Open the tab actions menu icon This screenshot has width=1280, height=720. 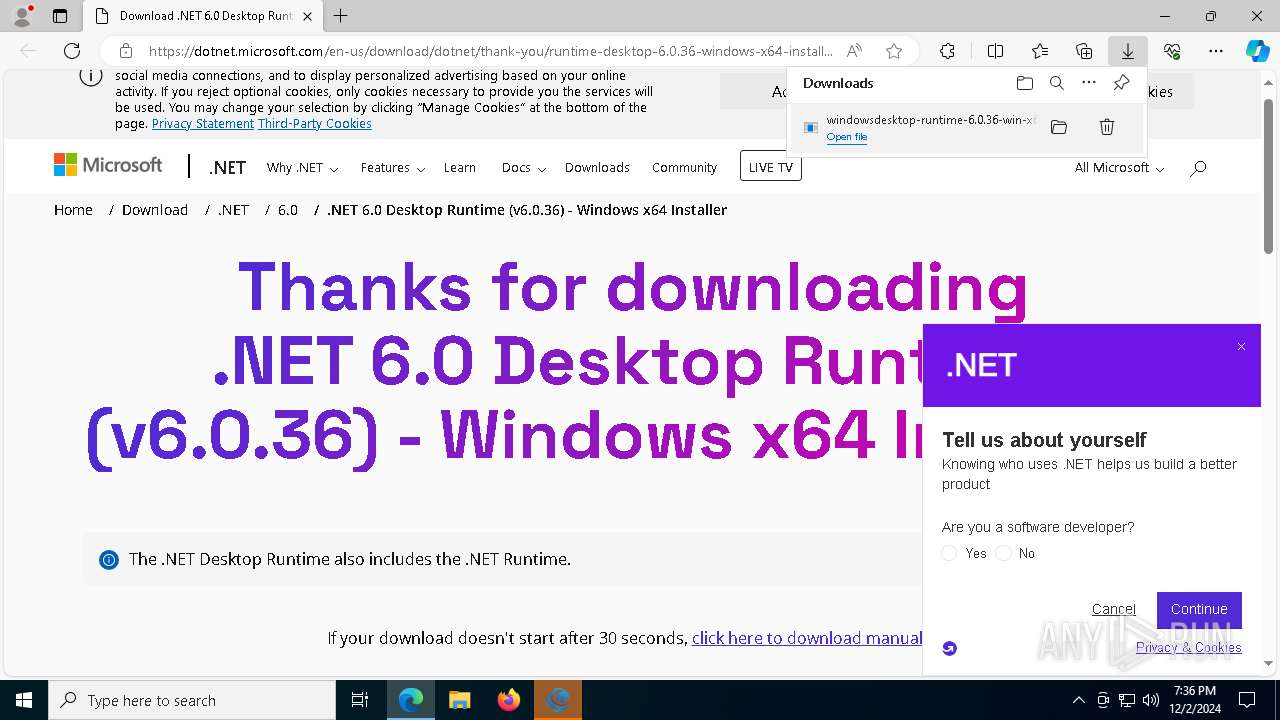coord(60,16)
